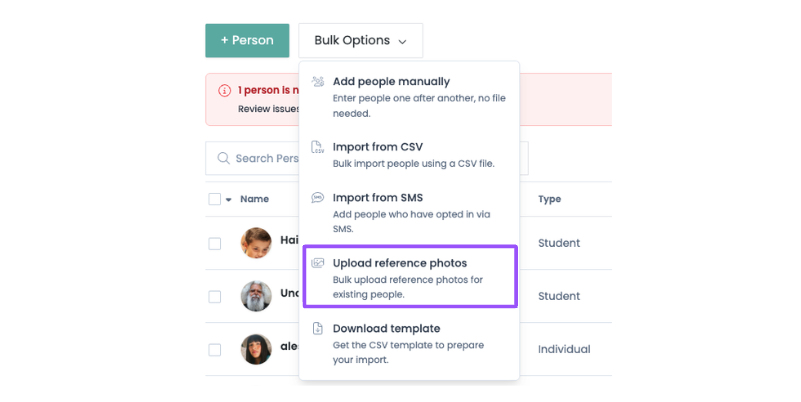801x402 pixels.
Task: Click the SMS speech bubble icon
Action: pyautogui.click(x=318, y=198)
